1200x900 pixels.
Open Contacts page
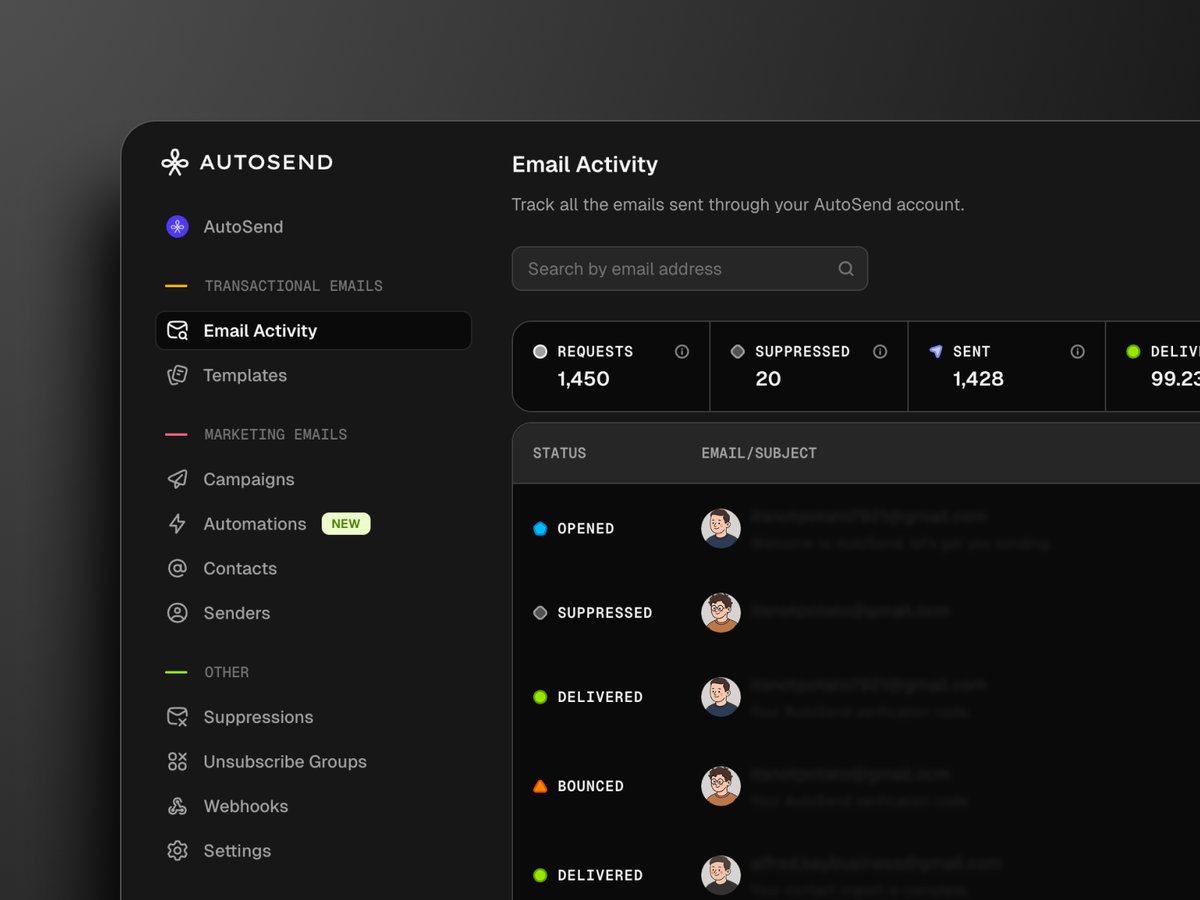click(x=240, y=568)
